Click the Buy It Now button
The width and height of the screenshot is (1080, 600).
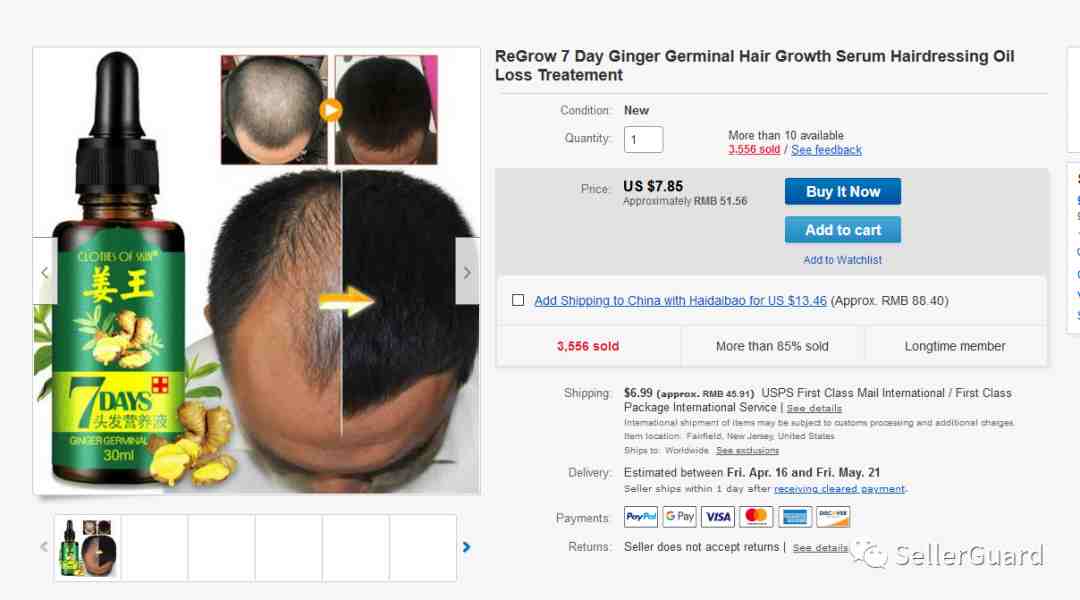click(x=842, y=192)
